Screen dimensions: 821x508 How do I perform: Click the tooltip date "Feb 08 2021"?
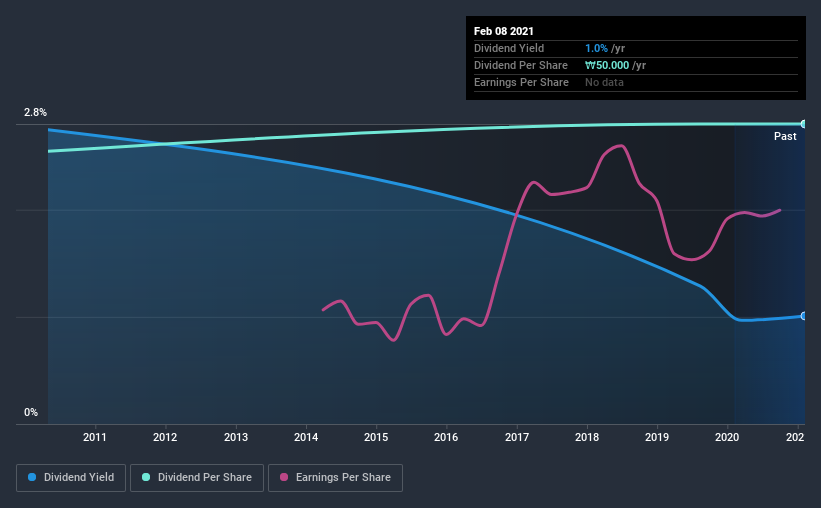tap(506, 31)
